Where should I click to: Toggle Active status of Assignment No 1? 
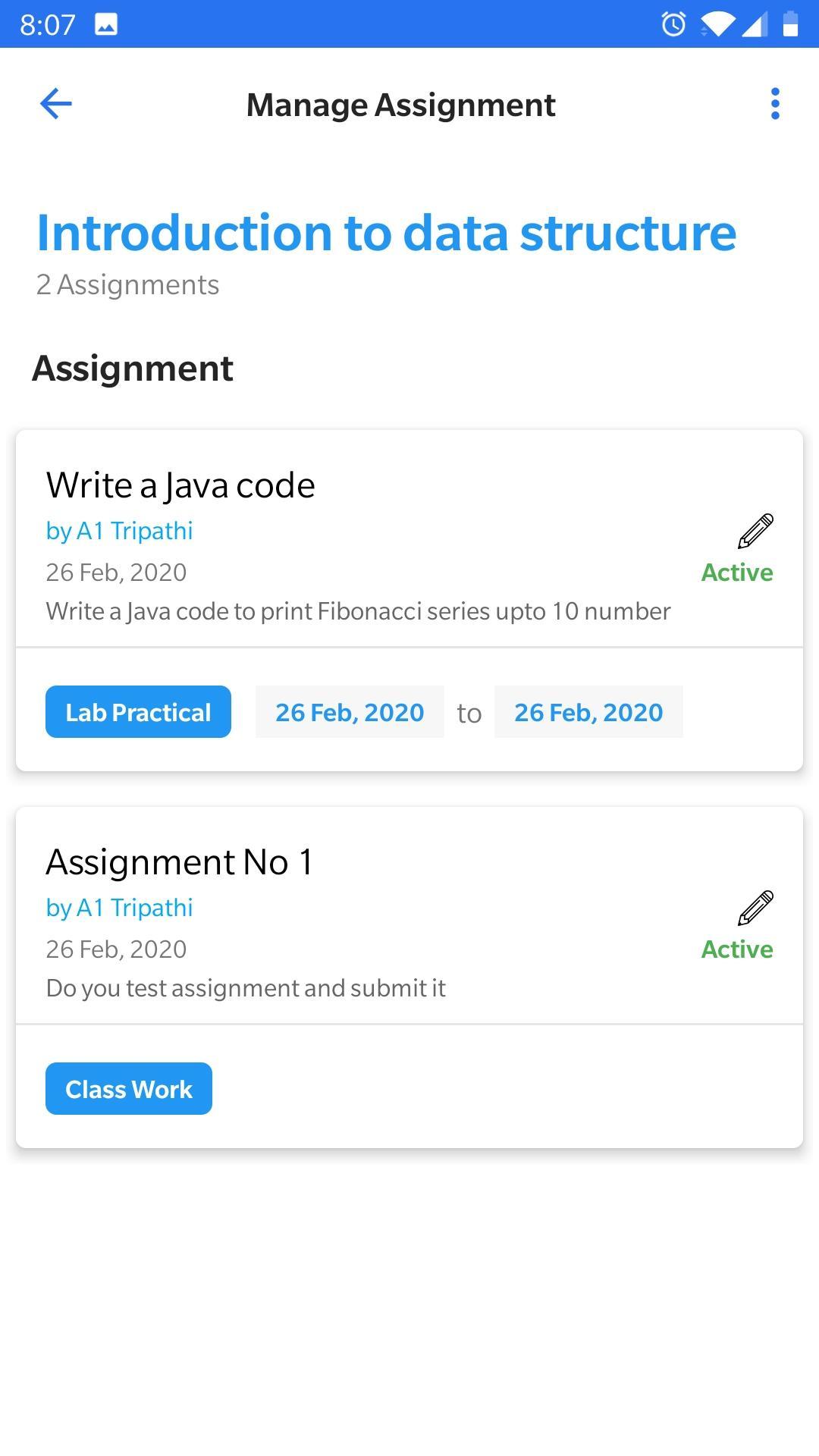click(x=736, y=949)
